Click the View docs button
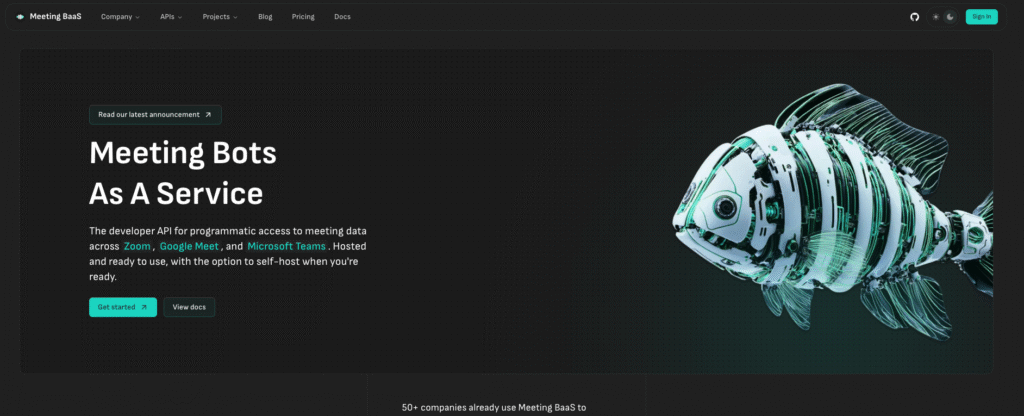Image resolution: width=1024 pixels, height=416 pixels. (x=189, y=307)
